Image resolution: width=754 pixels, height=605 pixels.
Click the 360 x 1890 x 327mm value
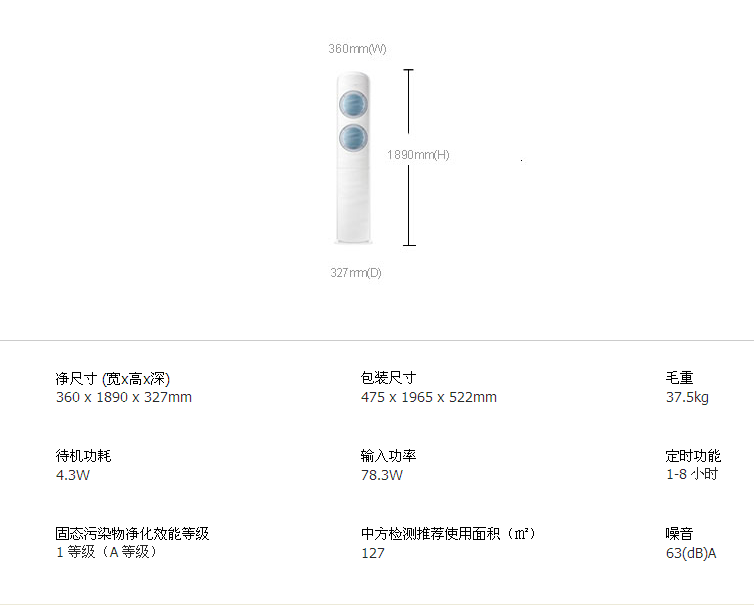point(123,397)
